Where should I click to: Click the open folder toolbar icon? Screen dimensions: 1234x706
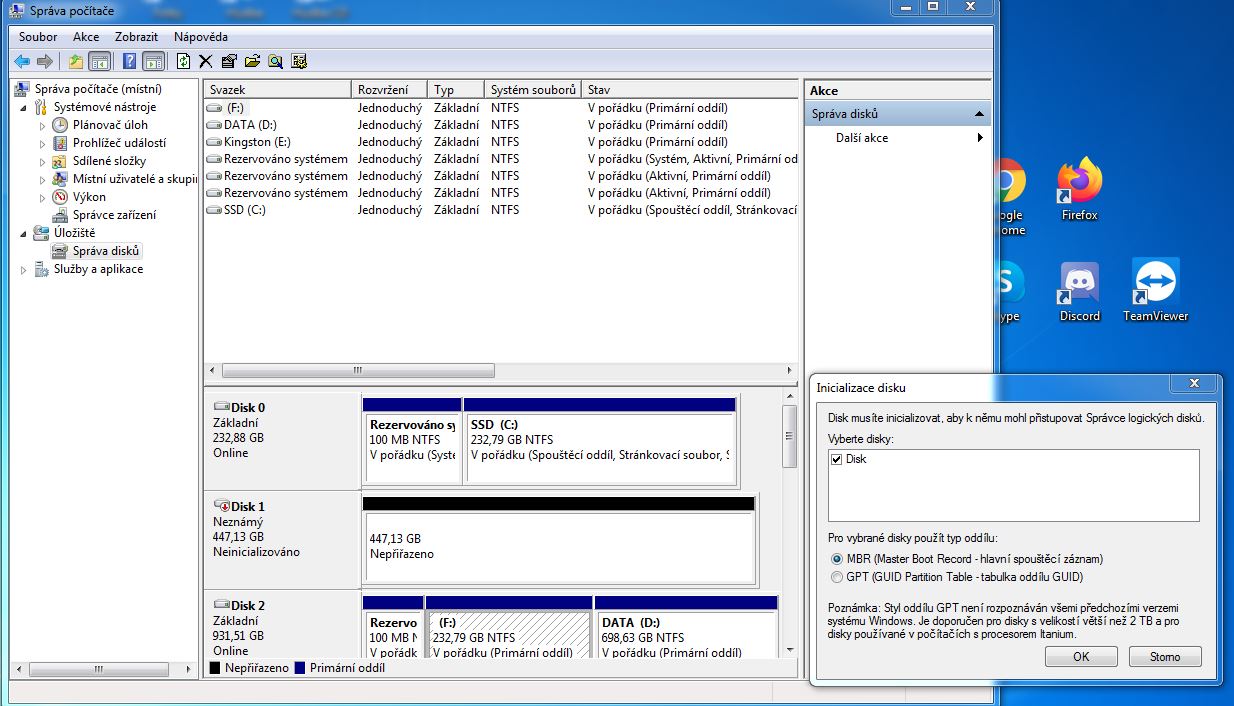(x=252, y=62)
